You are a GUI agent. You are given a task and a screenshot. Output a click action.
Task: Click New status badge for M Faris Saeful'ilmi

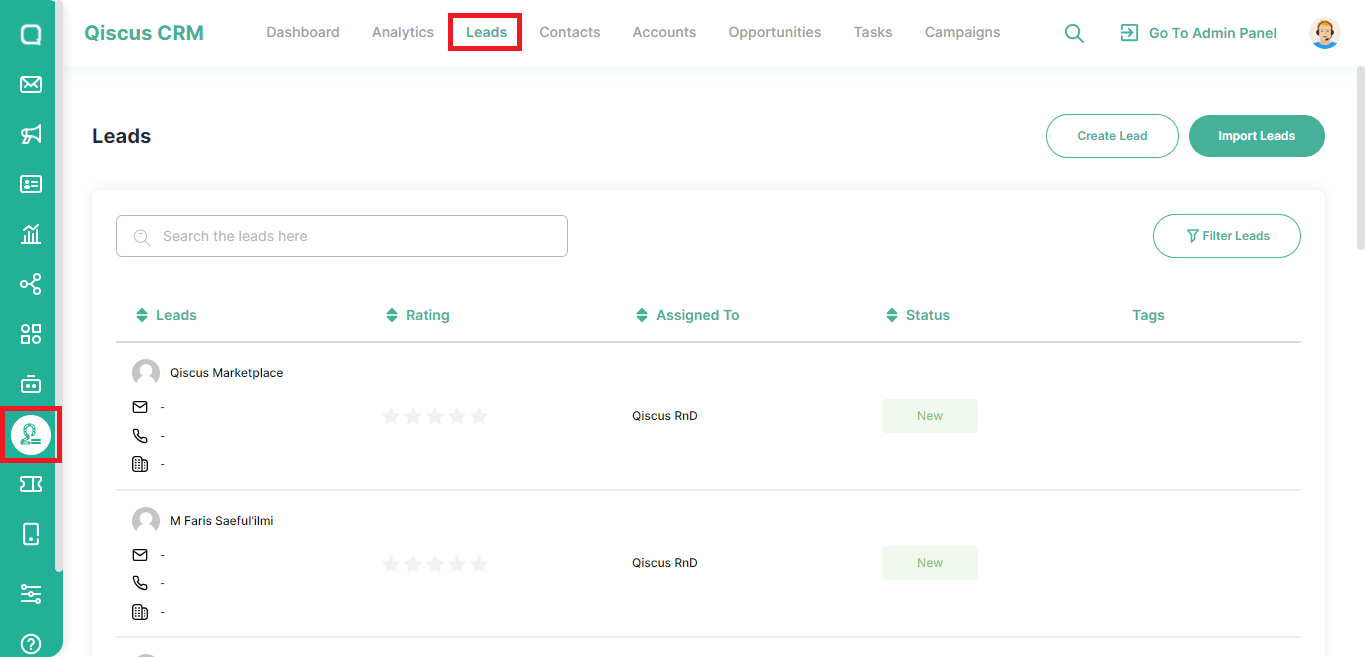(930, 563)
